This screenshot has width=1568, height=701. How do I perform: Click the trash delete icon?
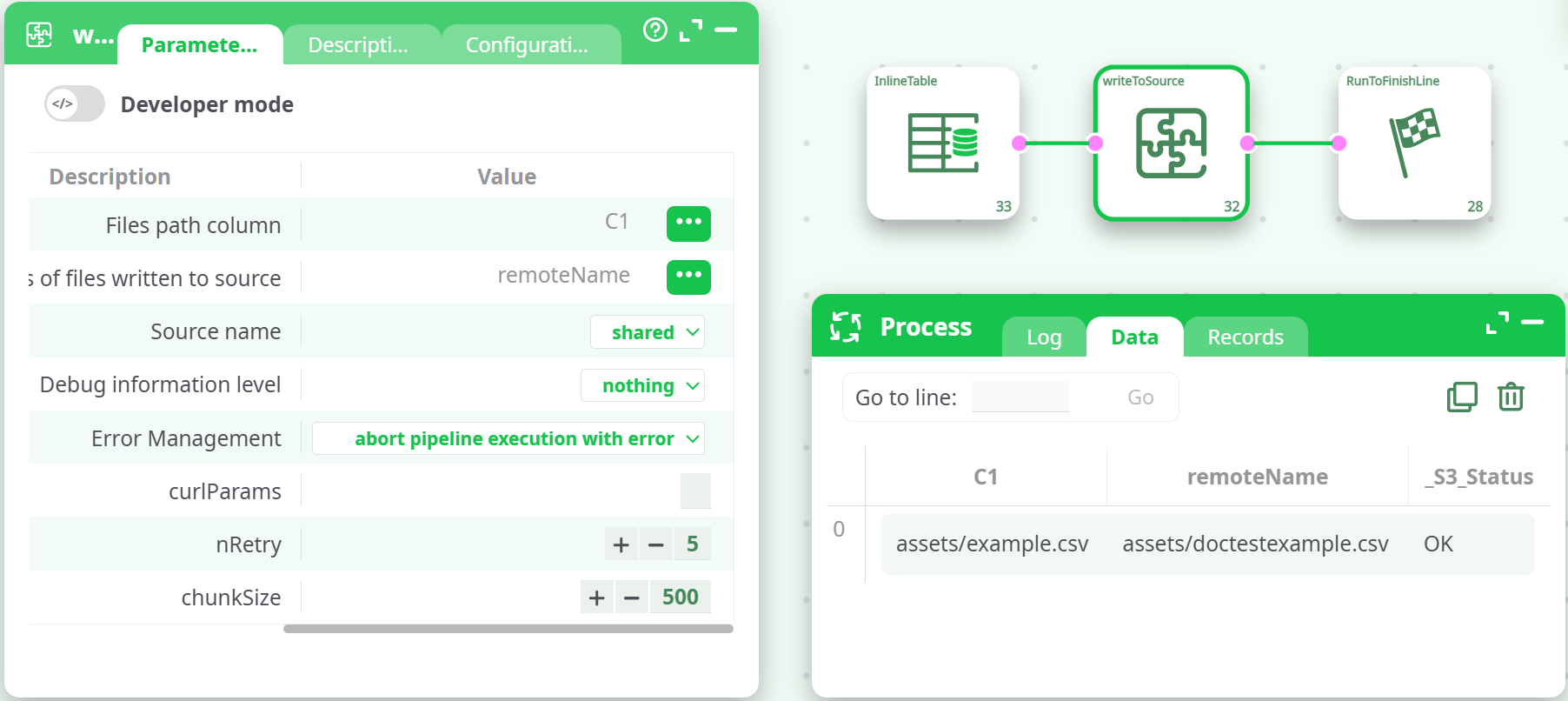coord(1511,397)
